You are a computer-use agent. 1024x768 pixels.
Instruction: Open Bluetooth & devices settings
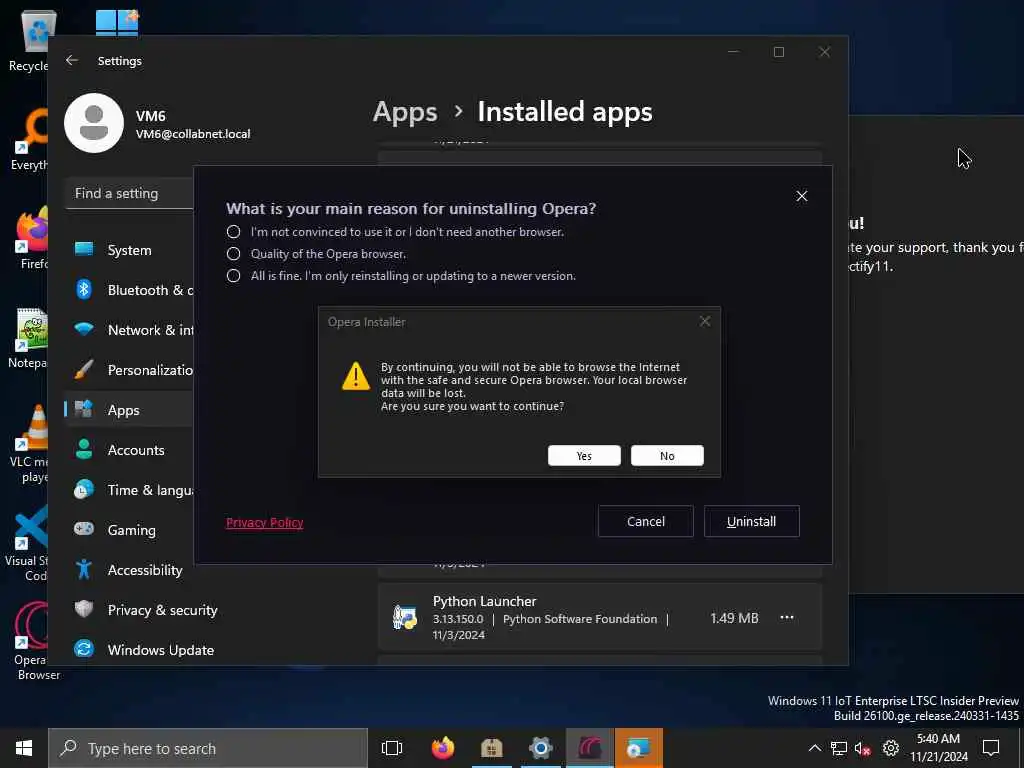pyautogui.click(x=129, y=290)
